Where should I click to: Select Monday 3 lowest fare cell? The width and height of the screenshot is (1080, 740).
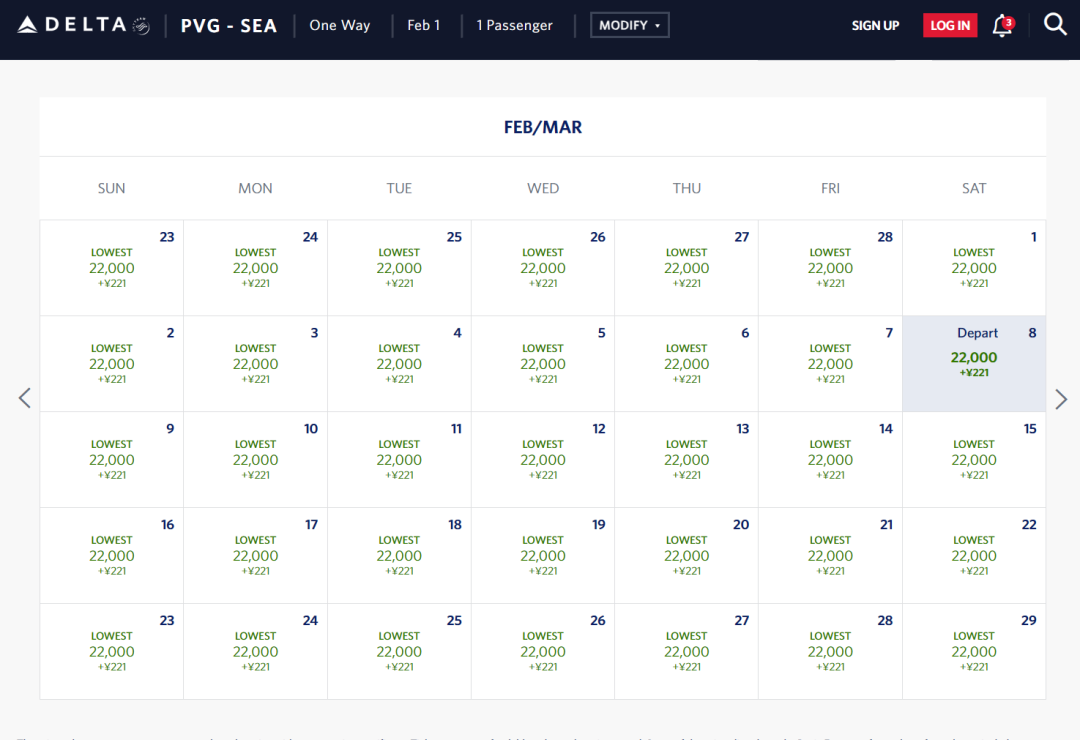[255, 364]
